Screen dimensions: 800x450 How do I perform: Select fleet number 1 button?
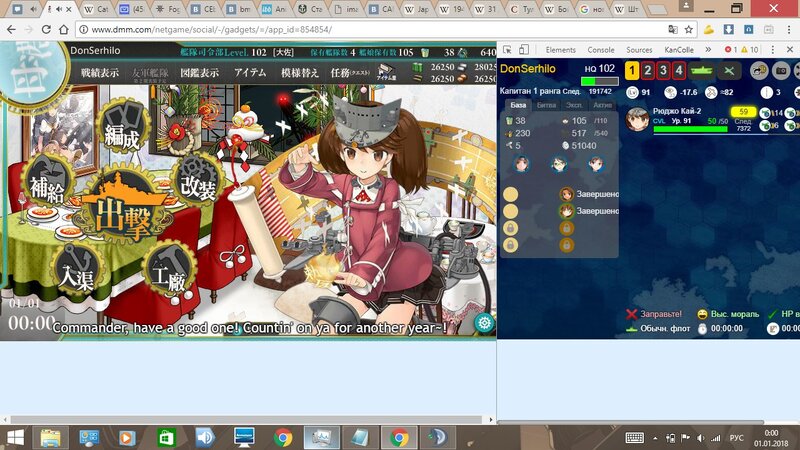tap(632, 70)
